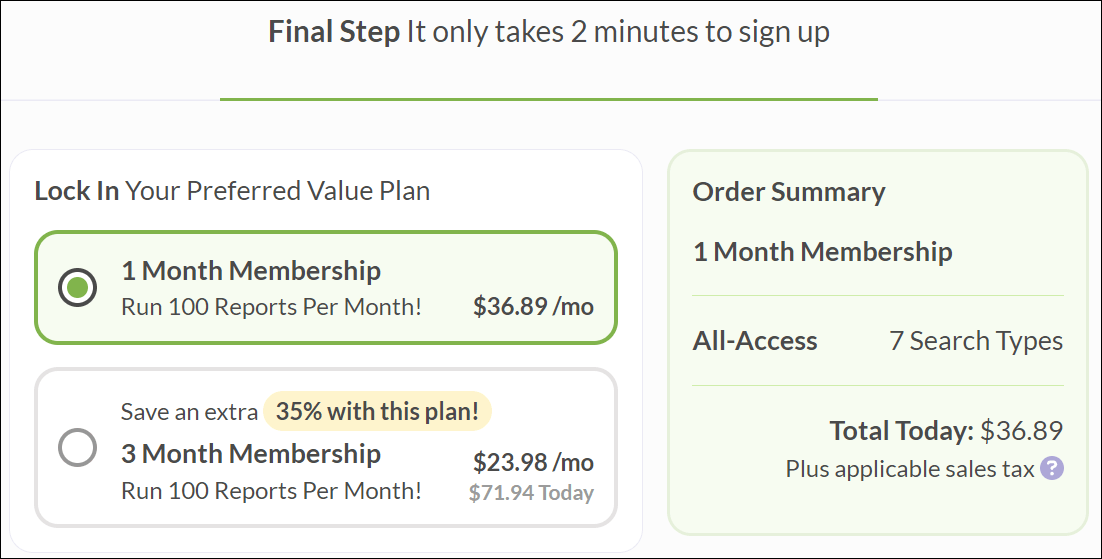Click the $36.89 /mo plan price
Image resolution: width=1102 pixels, height=559 pixels.
533,306
